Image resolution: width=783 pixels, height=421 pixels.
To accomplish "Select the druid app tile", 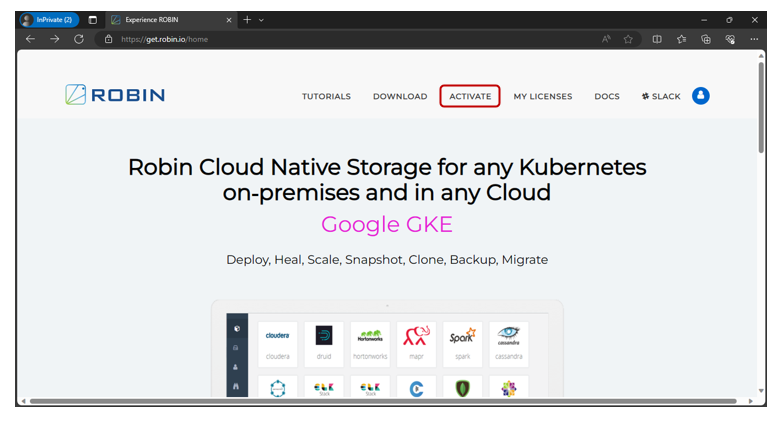I will tap(324, 344).
